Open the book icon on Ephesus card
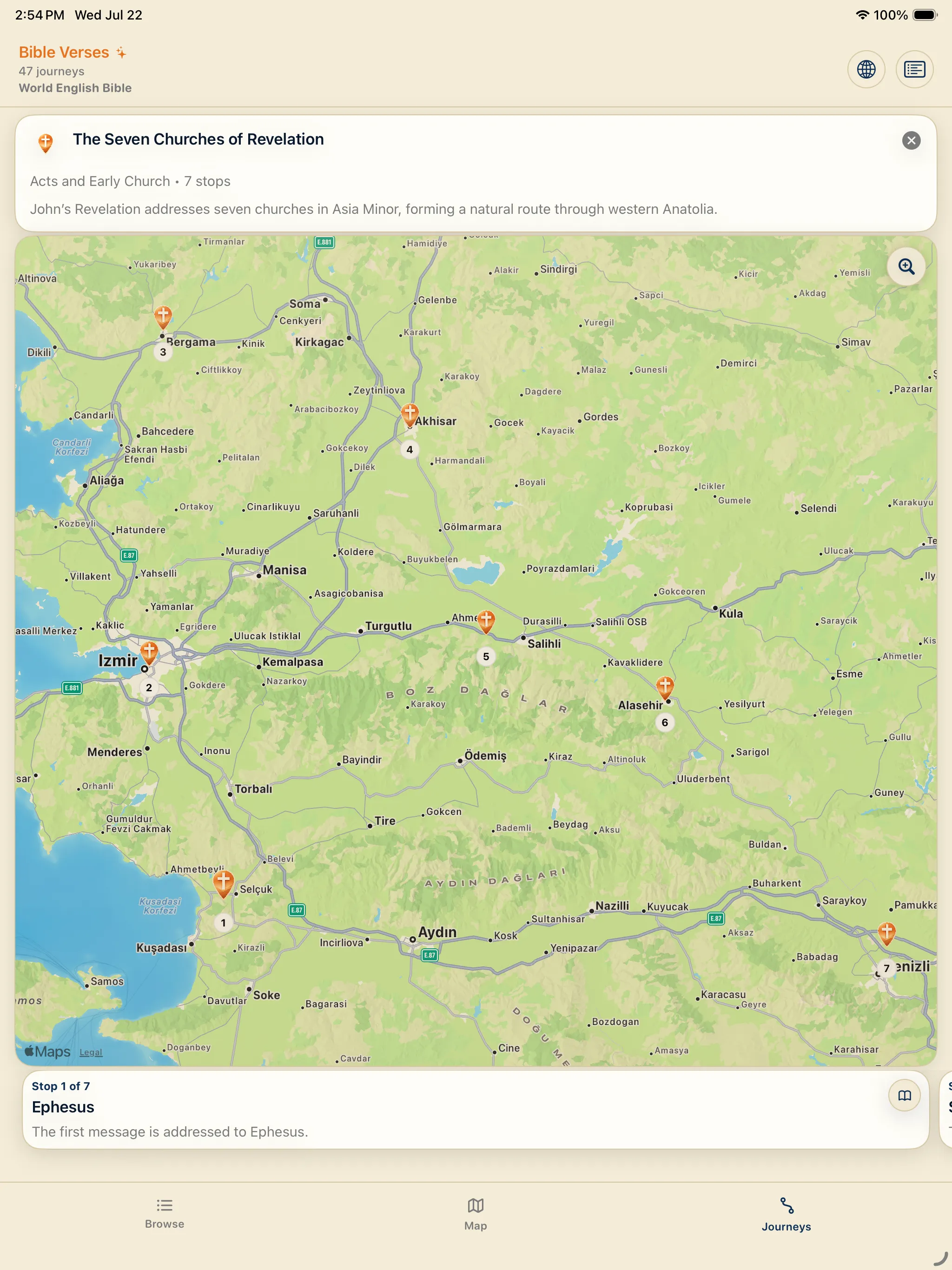This screenshot has width=952, height=1270. click(x=904, y=1096)
